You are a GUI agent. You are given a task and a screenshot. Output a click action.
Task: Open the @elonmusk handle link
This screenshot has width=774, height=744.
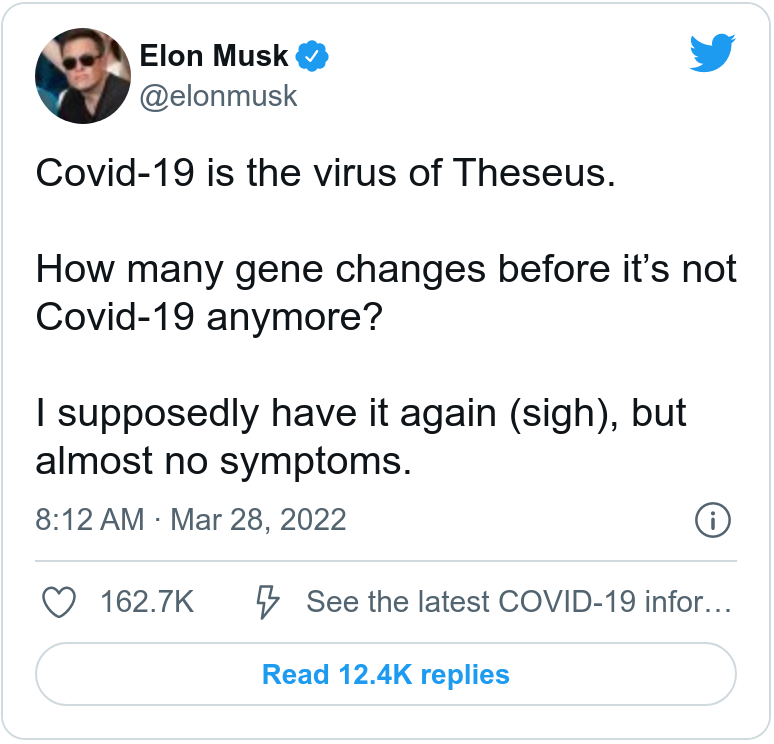point(218,96)
